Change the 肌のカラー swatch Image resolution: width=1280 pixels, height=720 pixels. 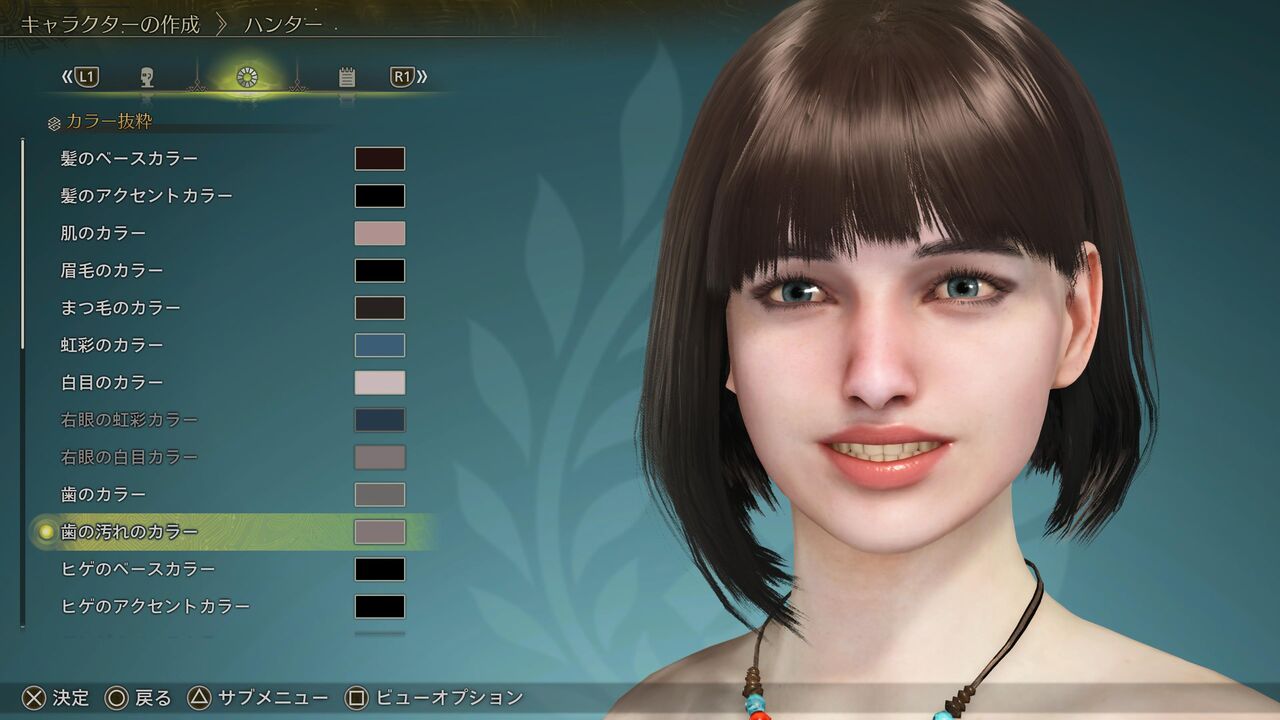click(380, 233)
